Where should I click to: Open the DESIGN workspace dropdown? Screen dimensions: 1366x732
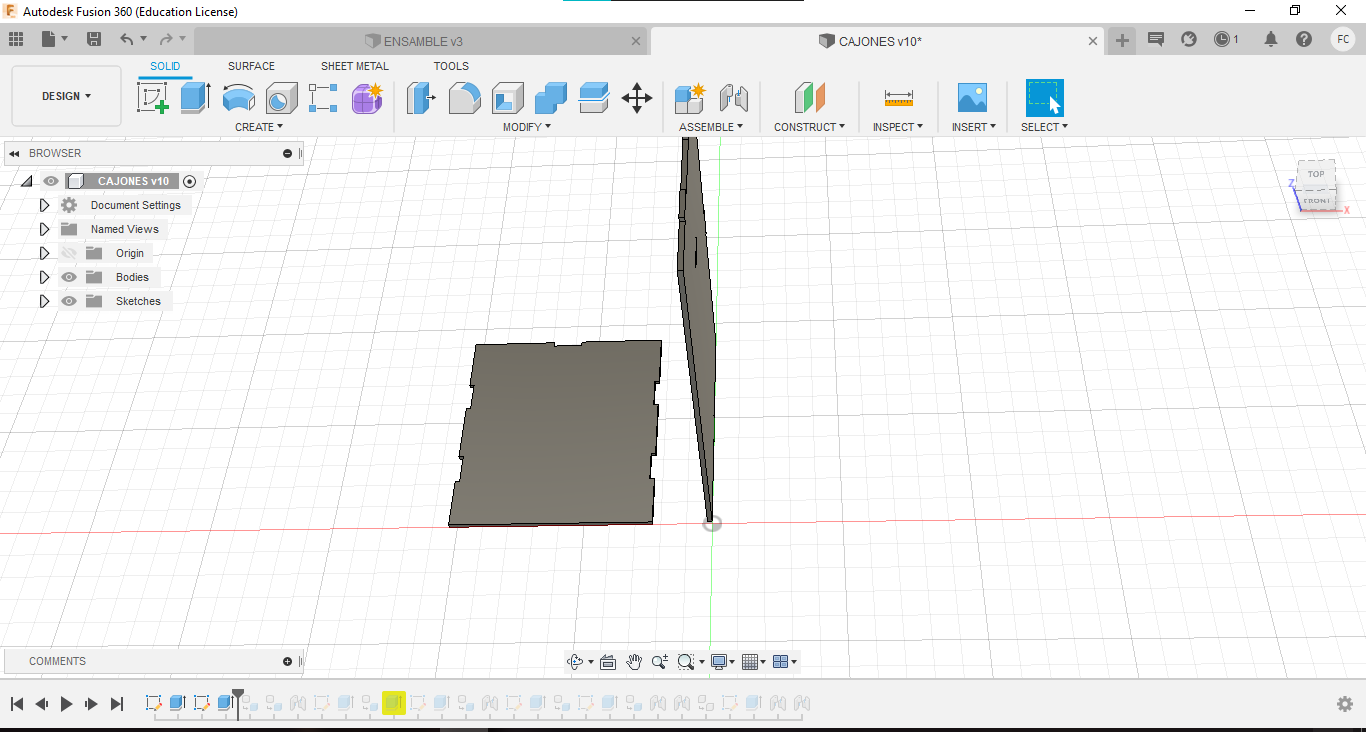tap(66, 96)
